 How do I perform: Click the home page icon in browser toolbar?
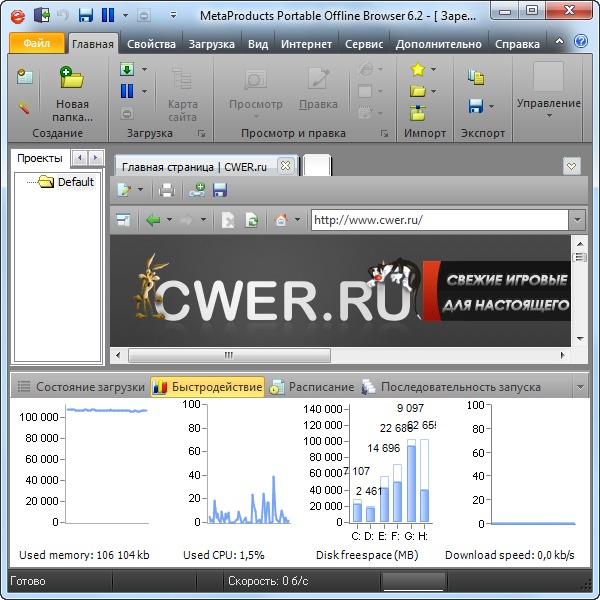pos(281,220)
